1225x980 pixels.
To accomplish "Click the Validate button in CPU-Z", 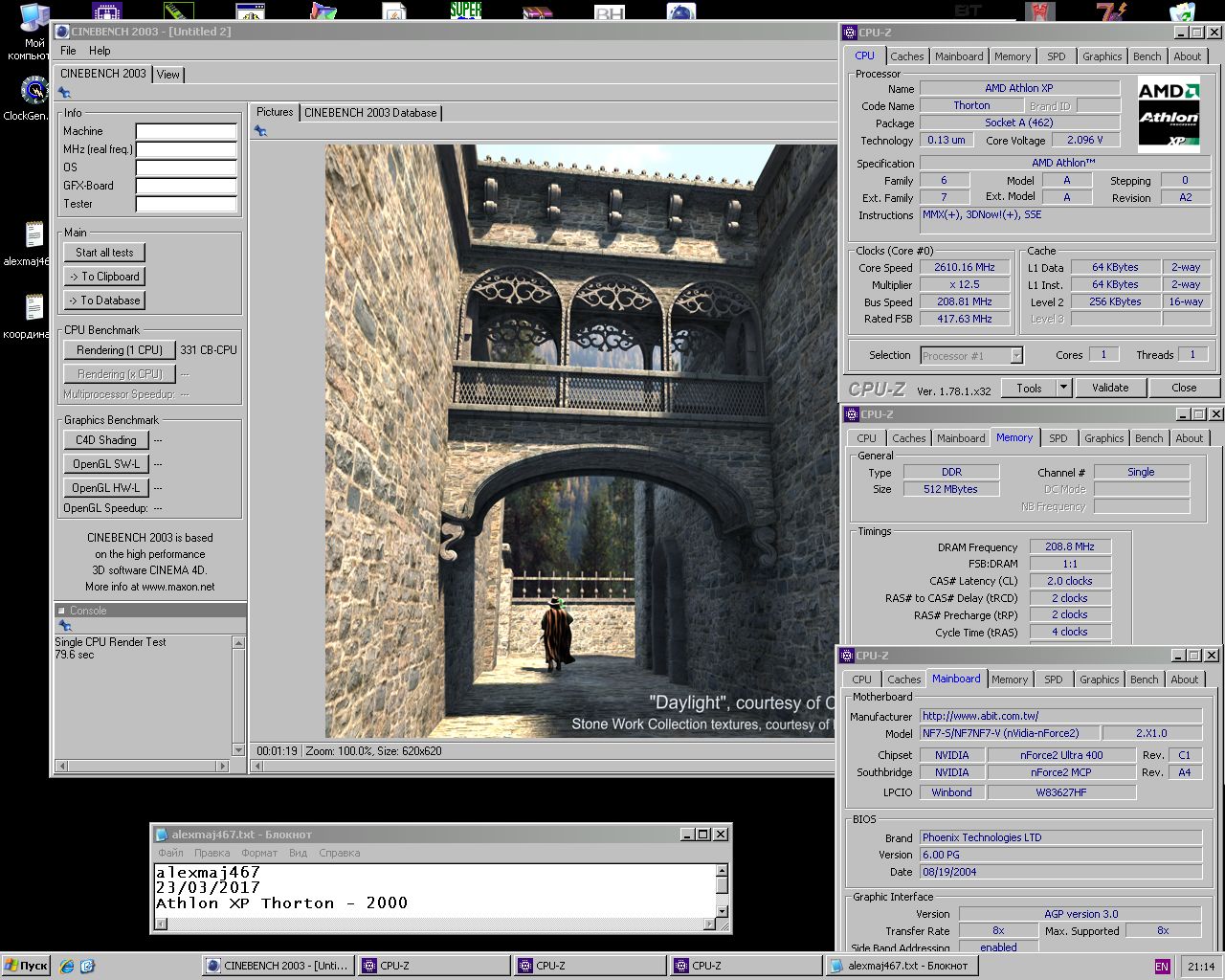I will (x=1110, y=388).
